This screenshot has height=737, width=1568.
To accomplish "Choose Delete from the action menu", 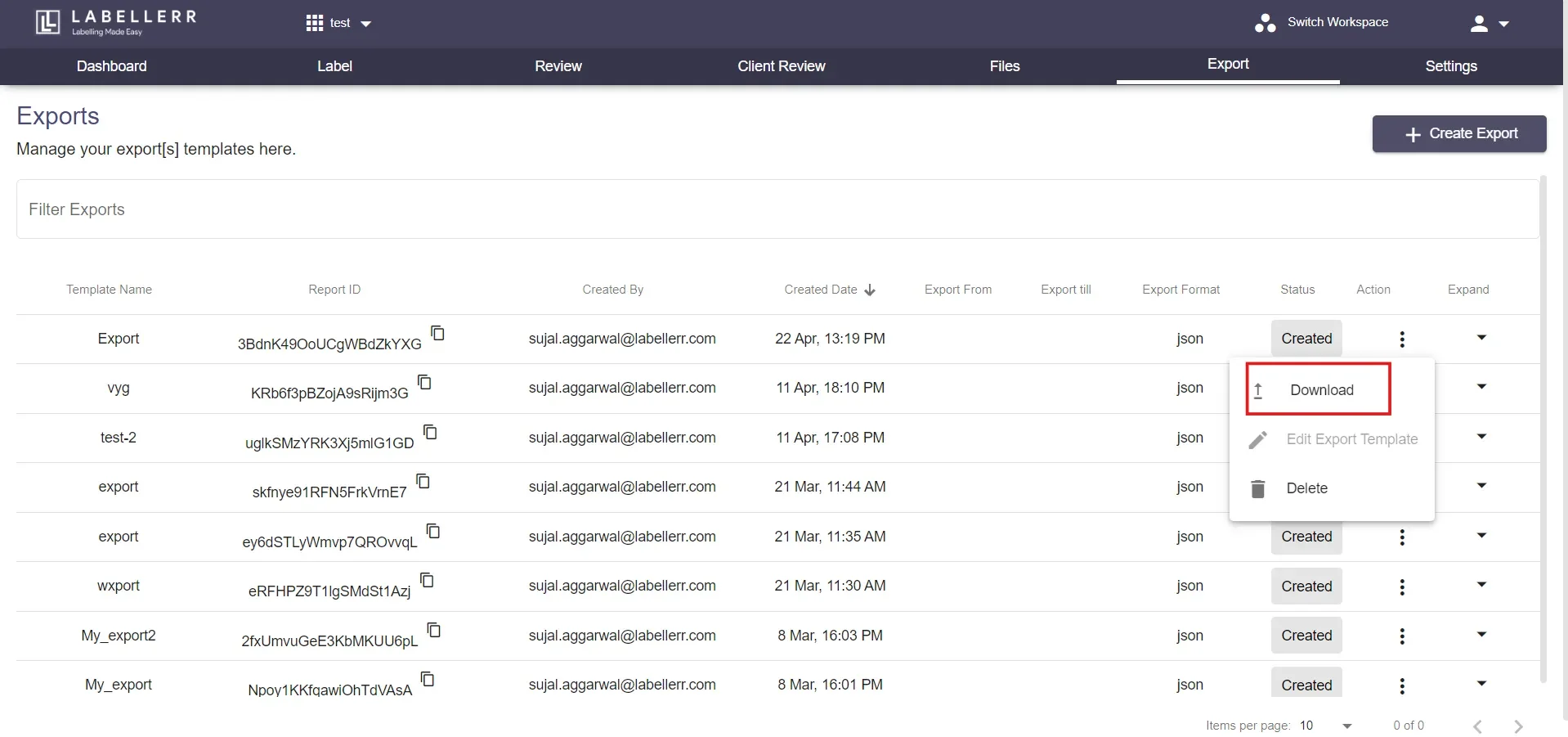I will 1332,488.
